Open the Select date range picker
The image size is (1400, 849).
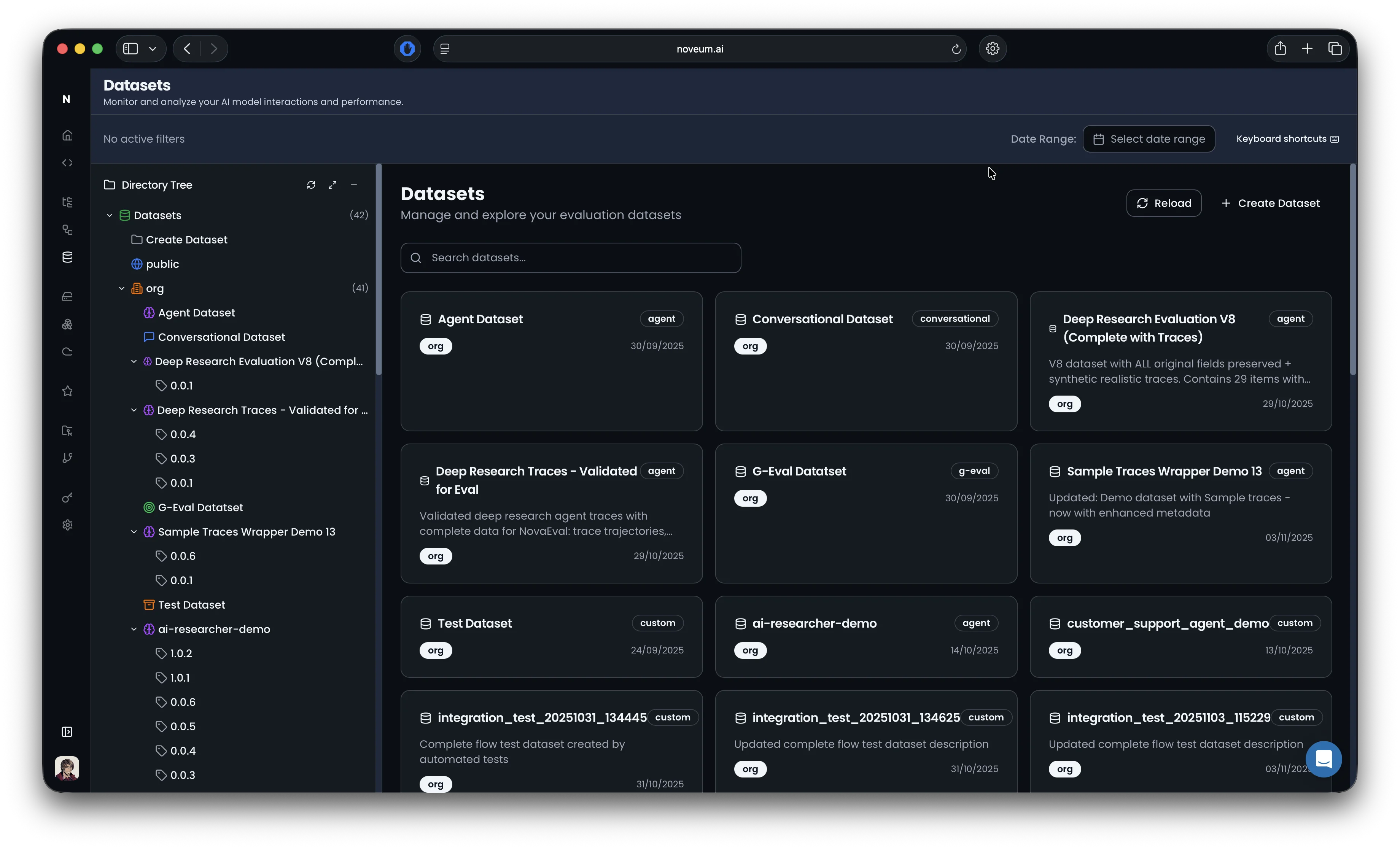[x=1148, y=139]
